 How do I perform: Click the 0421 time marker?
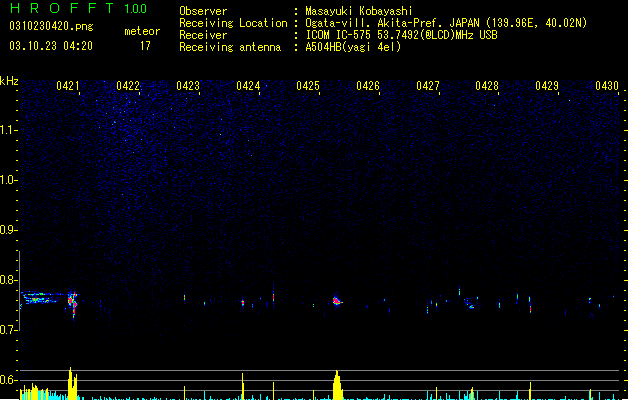(x=68, y=86)
